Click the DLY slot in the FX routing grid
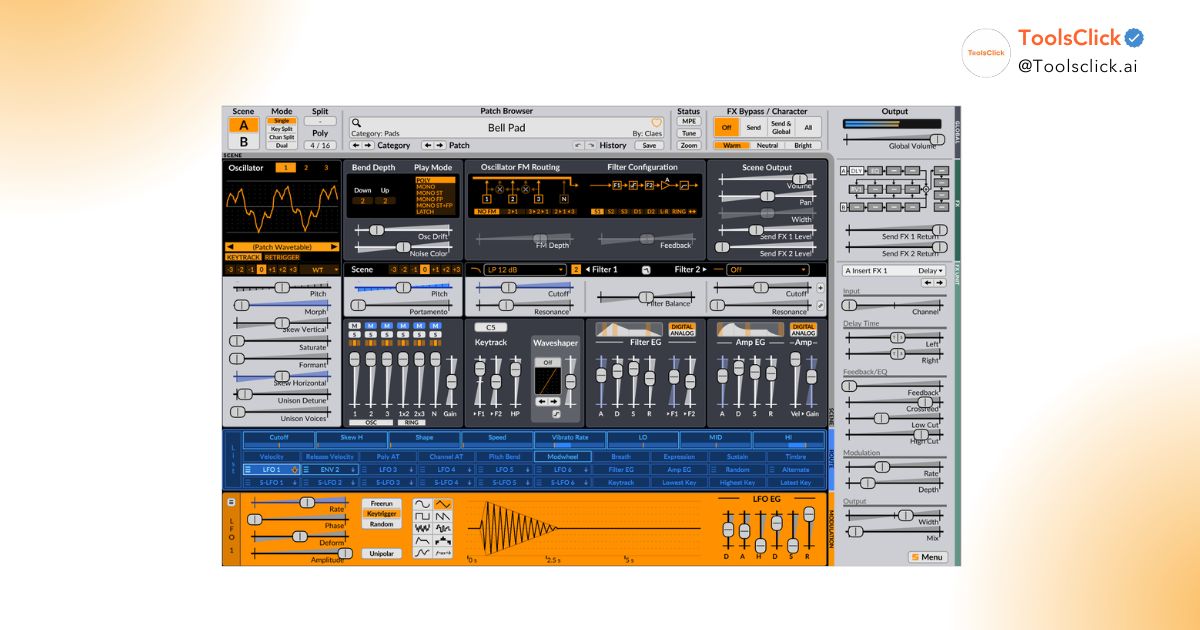The image size is (1200, 630). (857, 171)
